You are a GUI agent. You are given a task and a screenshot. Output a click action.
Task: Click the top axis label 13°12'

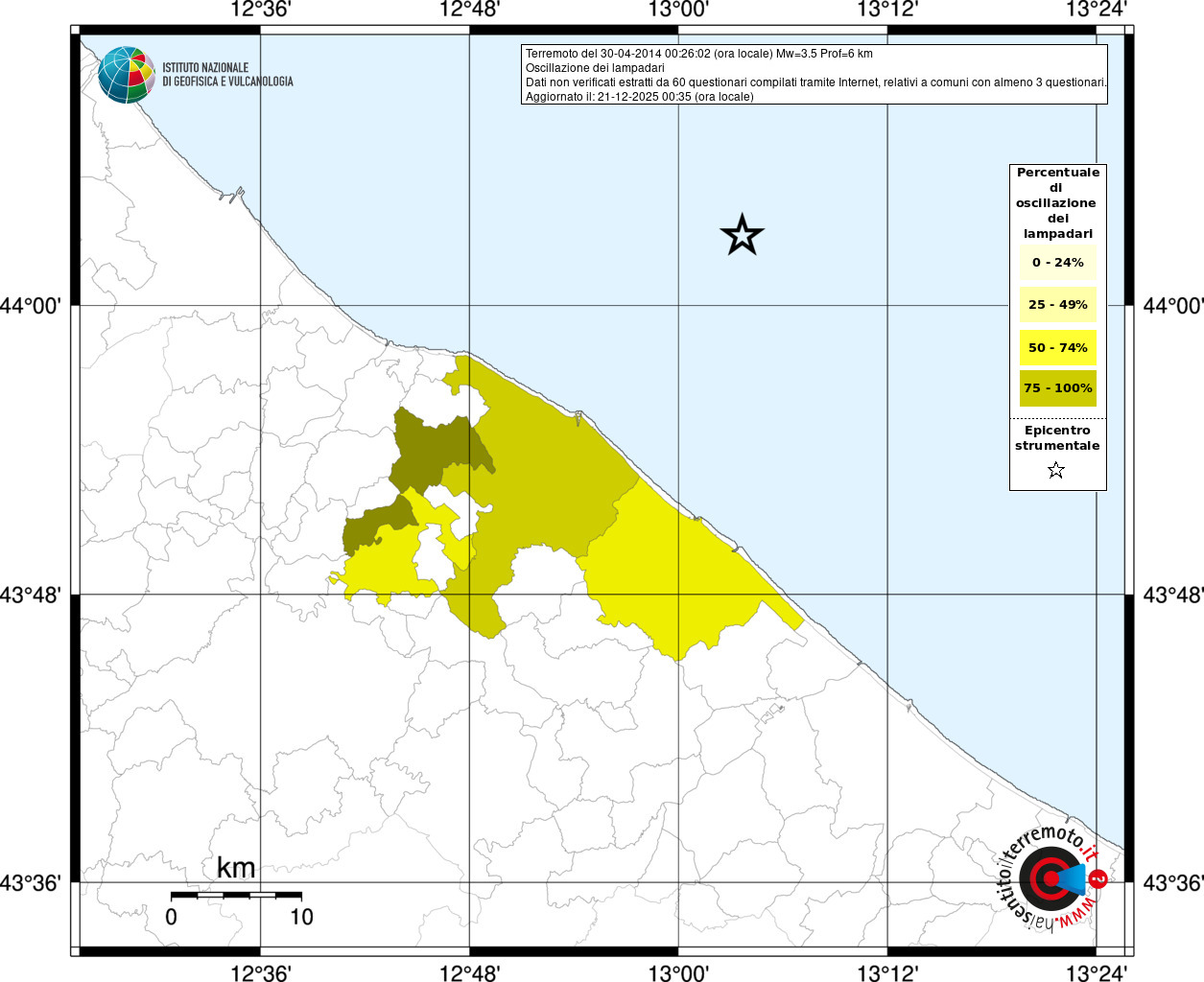[887, 11]
